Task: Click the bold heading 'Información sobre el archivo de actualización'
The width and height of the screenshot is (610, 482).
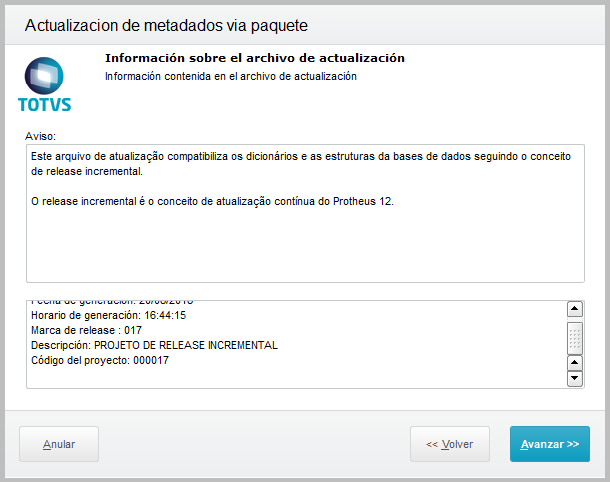Action: point(255,58)
